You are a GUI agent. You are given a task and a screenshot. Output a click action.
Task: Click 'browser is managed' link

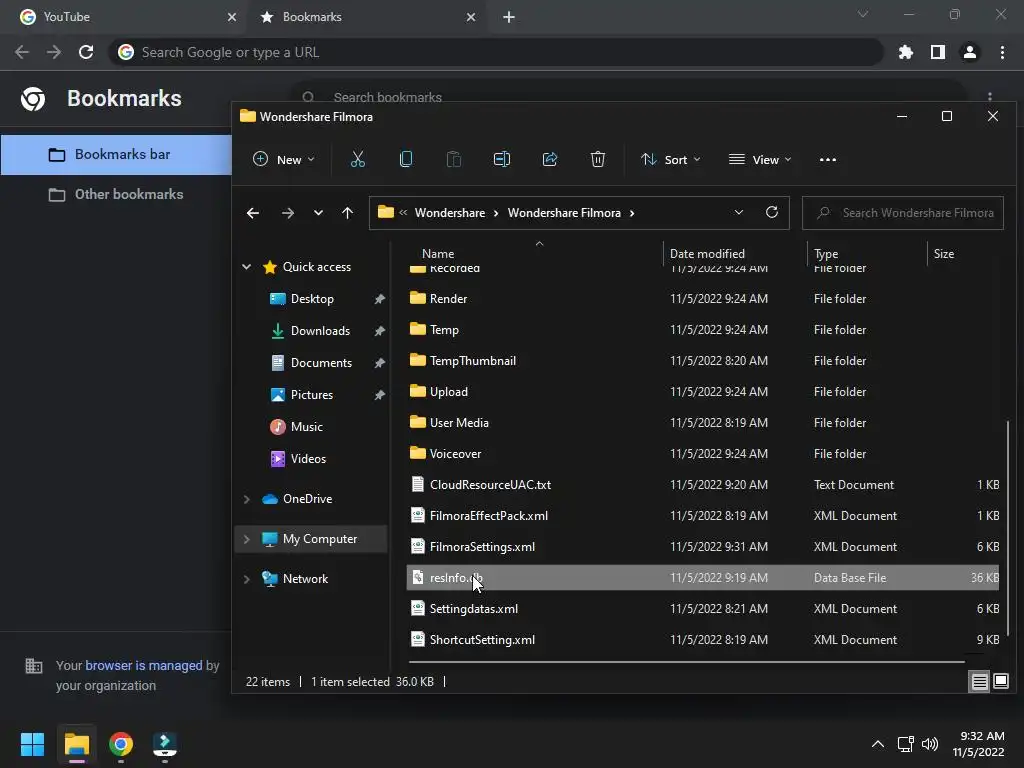[144, 665]
